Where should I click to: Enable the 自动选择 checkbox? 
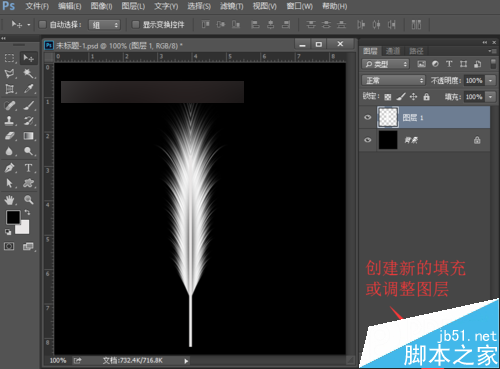42,24
